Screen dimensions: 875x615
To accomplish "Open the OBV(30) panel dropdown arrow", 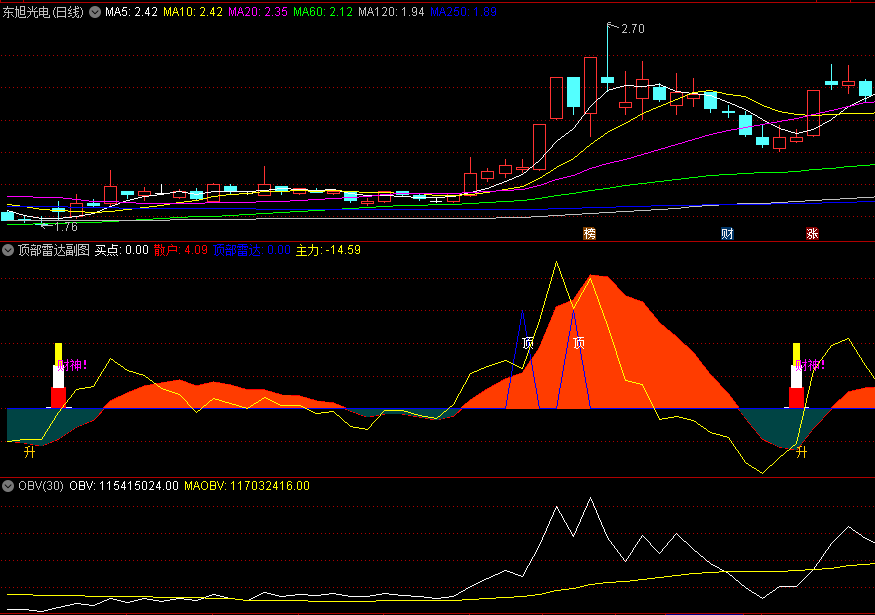I will (8, 486).
